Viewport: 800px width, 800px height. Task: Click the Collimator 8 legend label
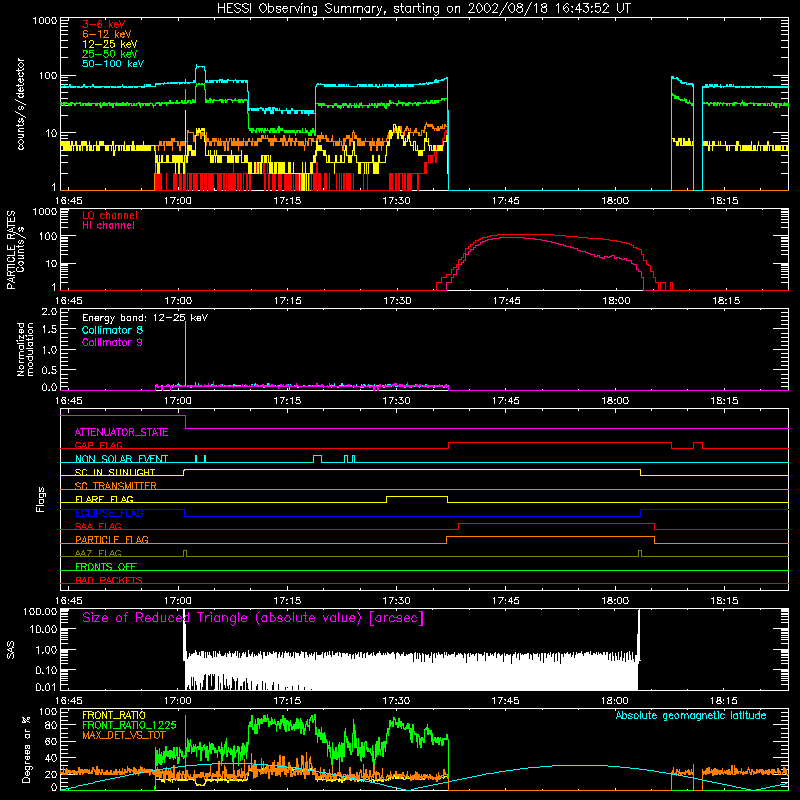112,330
